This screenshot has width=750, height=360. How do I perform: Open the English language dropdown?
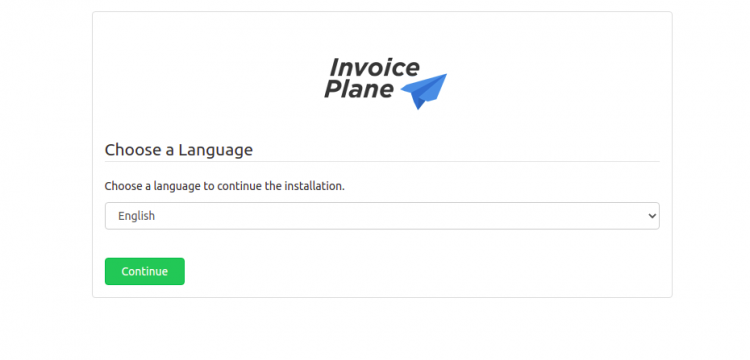(x=382, y=216)
